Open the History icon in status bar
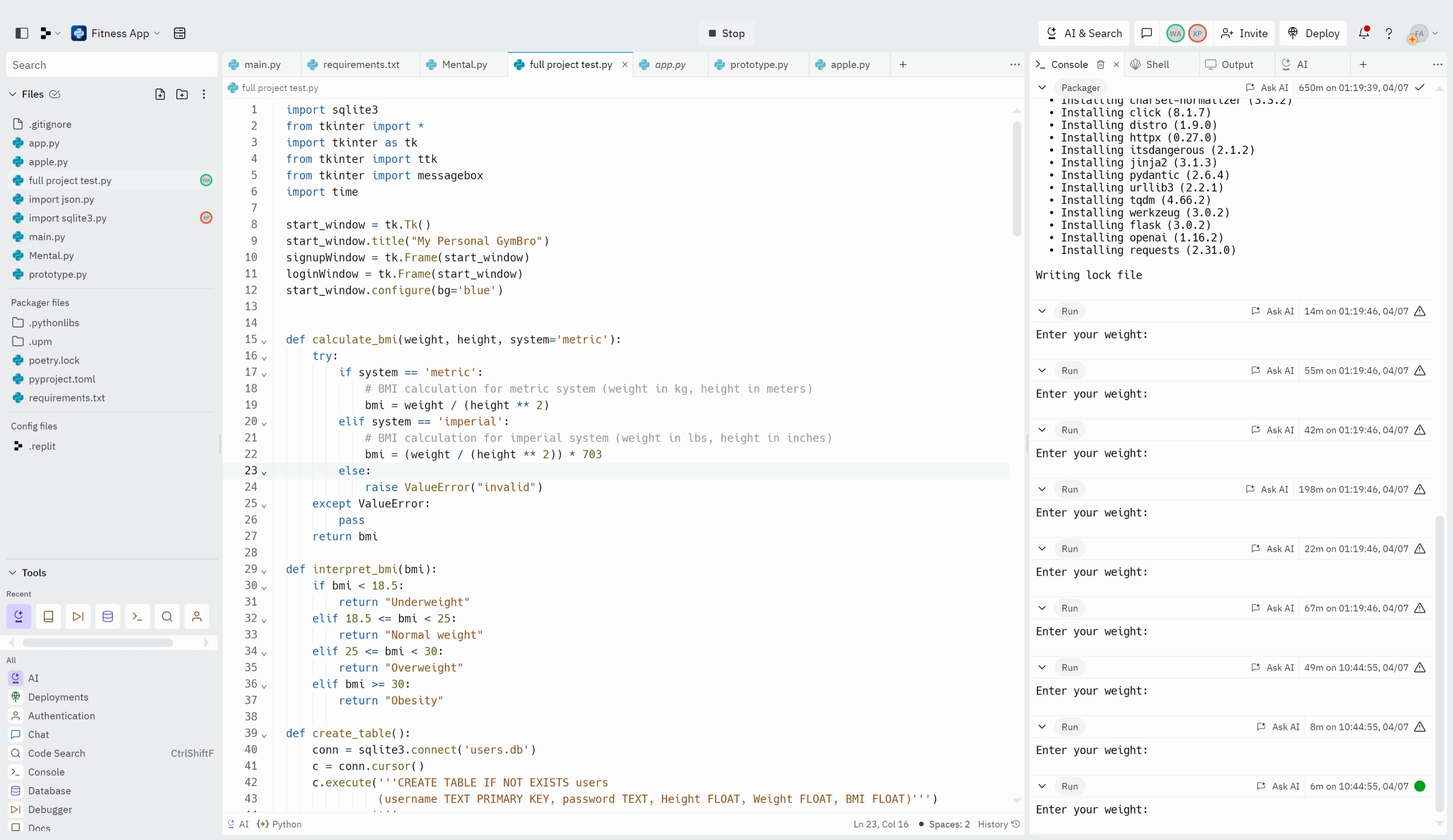Image resolution: width=1453 pixels, height=840 pixels. point(1016,825)
